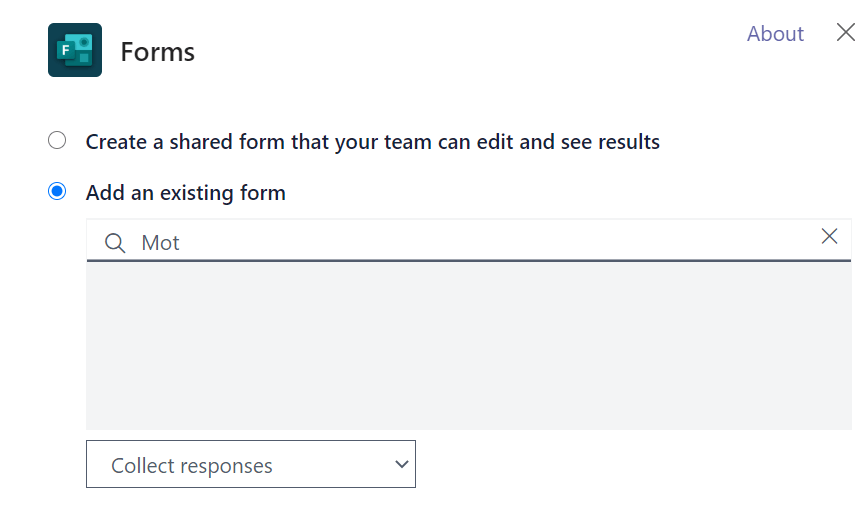This screenshot has width=866, height=524.
Task: Close the Forms dialog with top-right X
Action: pyautogui.click(x=846, y=33)
